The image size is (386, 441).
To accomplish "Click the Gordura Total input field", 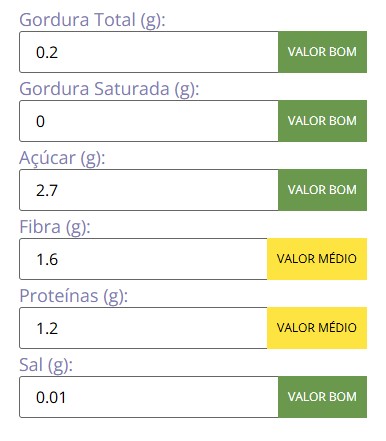I will tap(149, 52).
